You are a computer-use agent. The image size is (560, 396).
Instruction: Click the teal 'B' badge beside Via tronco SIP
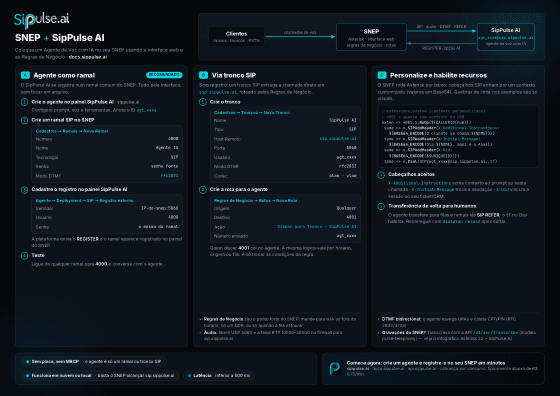(x=203, y=75)
